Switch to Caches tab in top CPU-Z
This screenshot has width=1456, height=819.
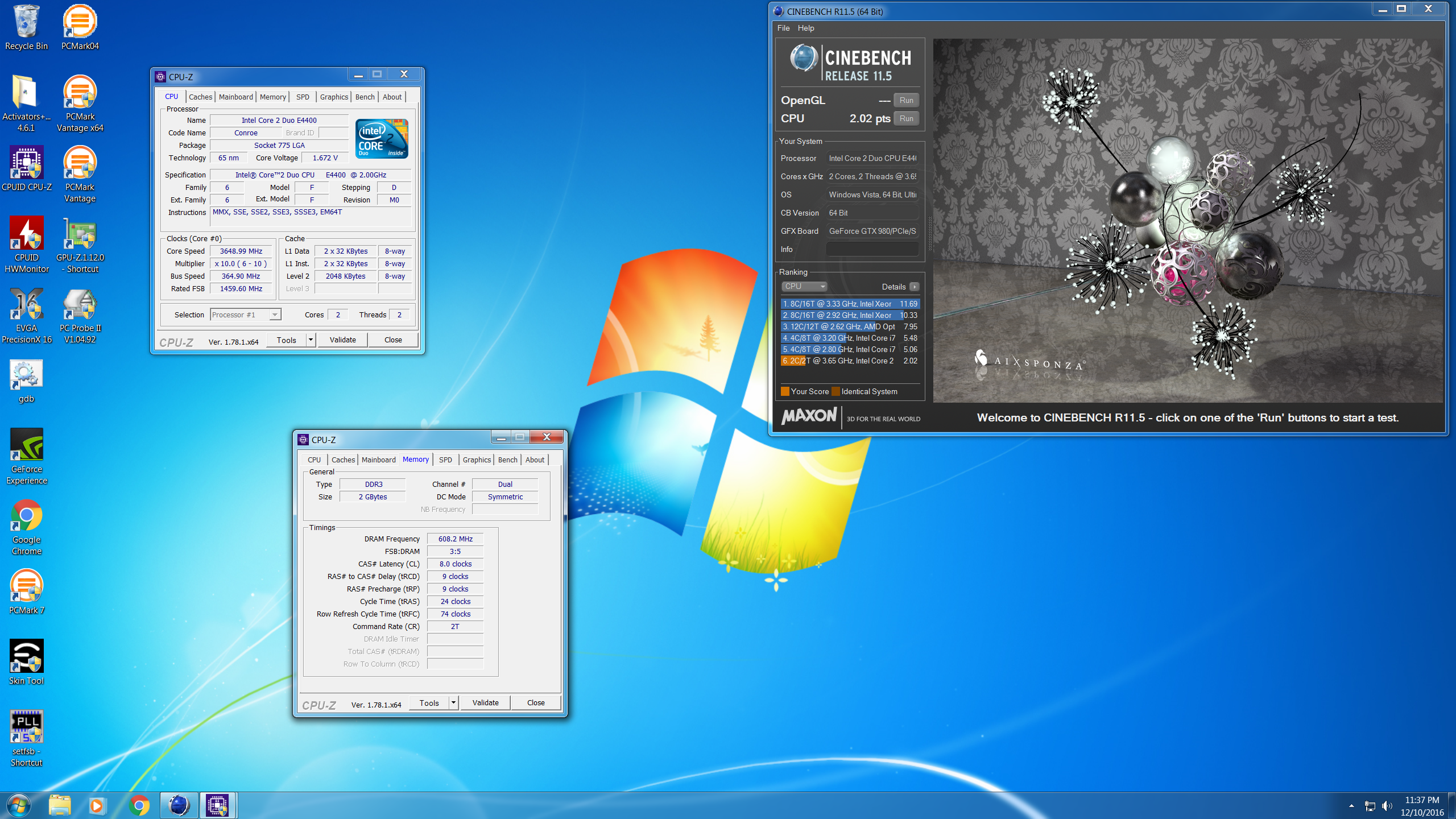(x=201, y=97)
